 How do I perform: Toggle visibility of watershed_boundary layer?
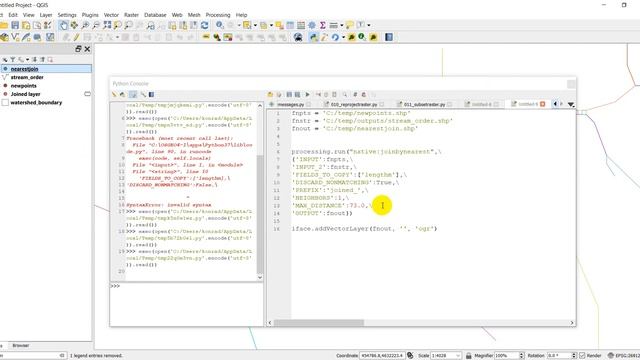coord(5,102)
